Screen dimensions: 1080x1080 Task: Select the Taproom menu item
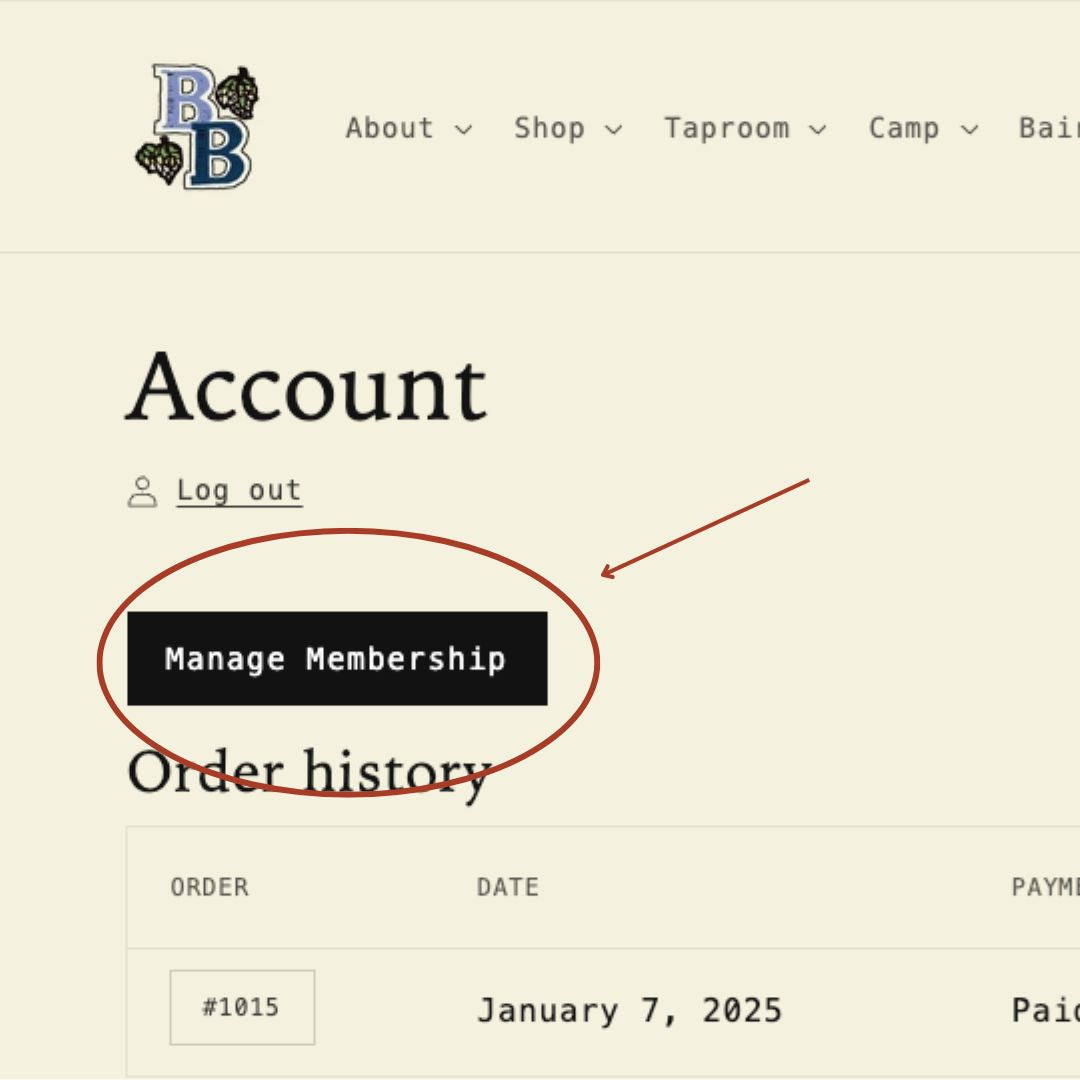click(727, 129)
